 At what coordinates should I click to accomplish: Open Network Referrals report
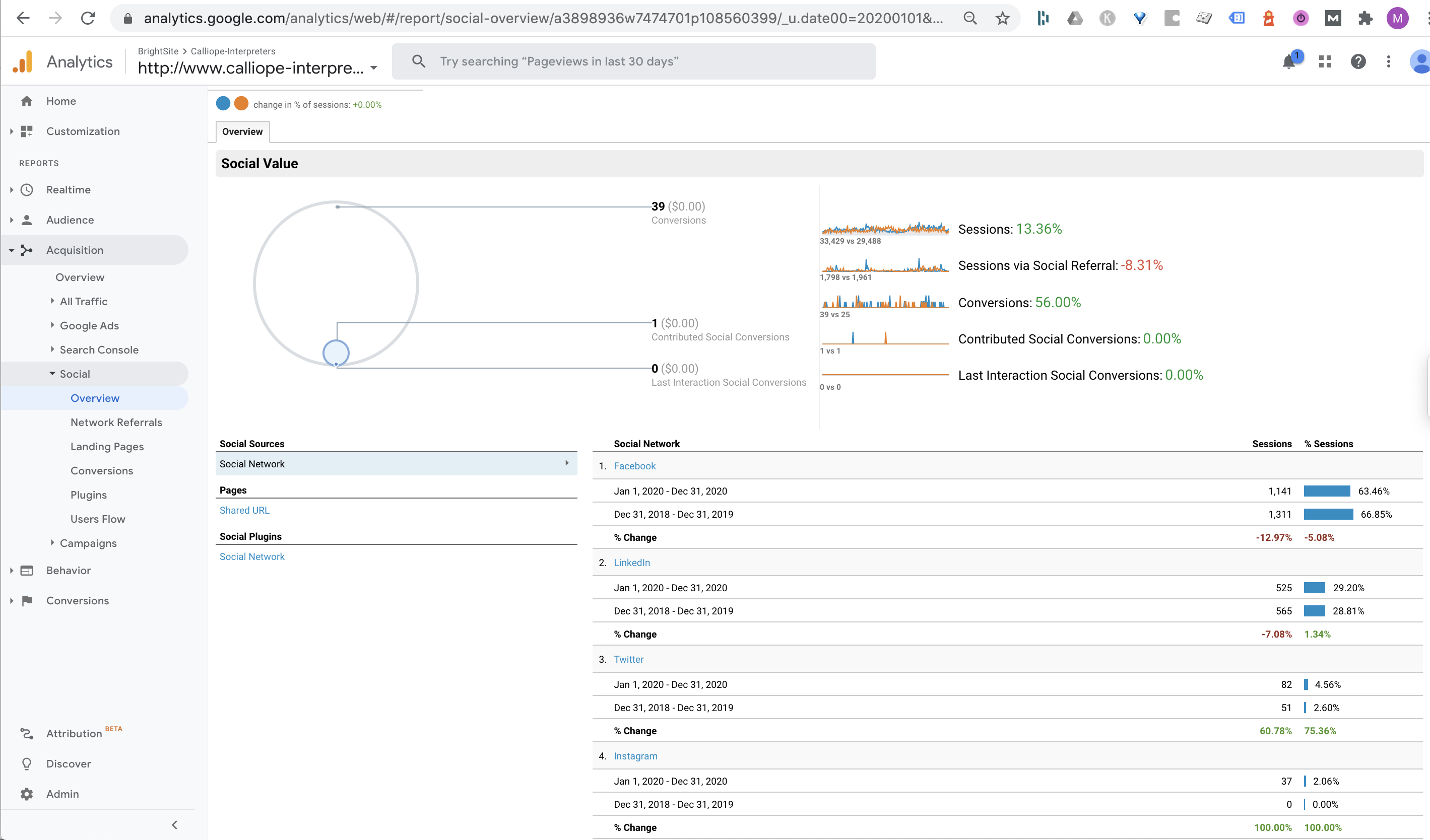(116, 422)
